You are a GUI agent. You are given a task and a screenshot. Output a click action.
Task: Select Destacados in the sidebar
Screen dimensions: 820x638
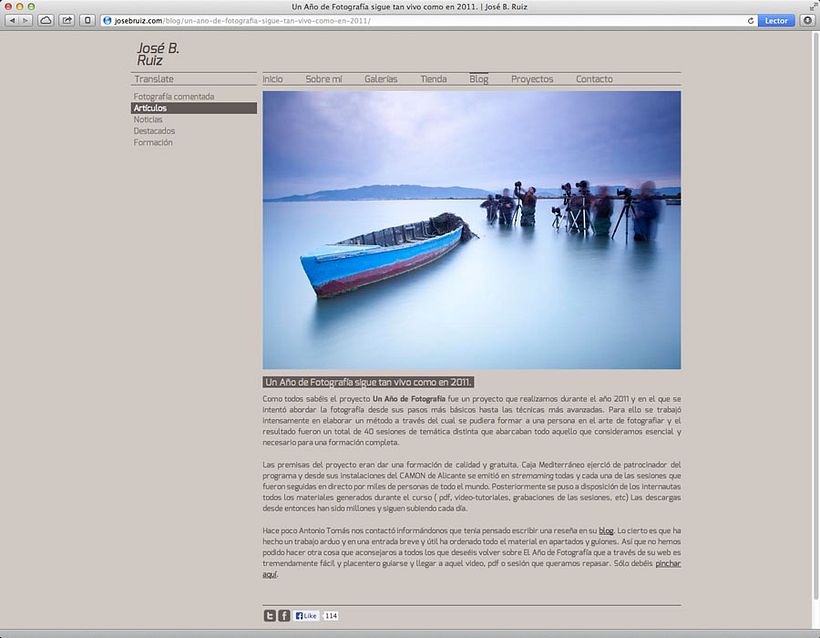pos(153,130)
